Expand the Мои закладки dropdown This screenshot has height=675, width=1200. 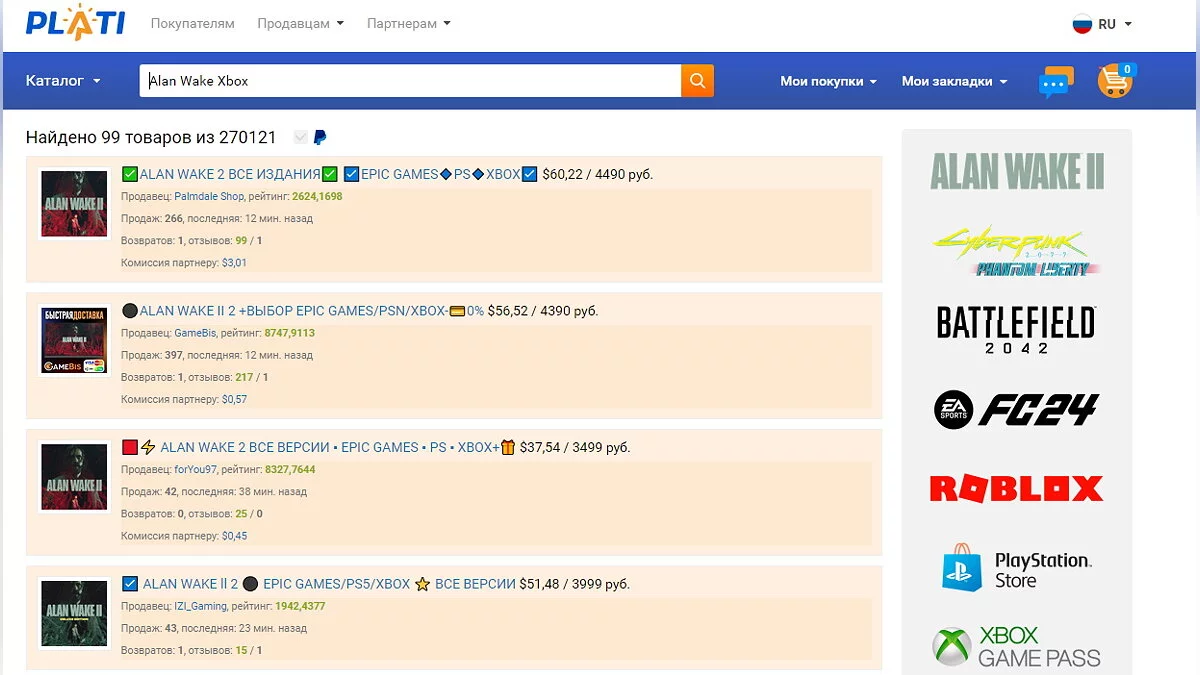click(954, 81)
